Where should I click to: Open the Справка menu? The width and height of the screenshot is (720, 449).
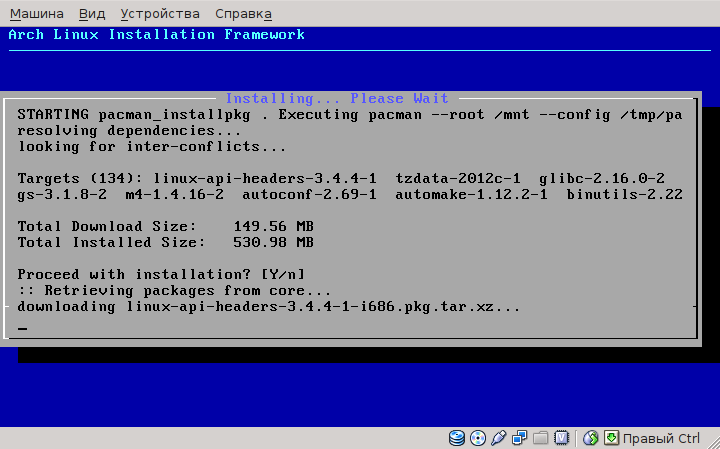[243, 14]
